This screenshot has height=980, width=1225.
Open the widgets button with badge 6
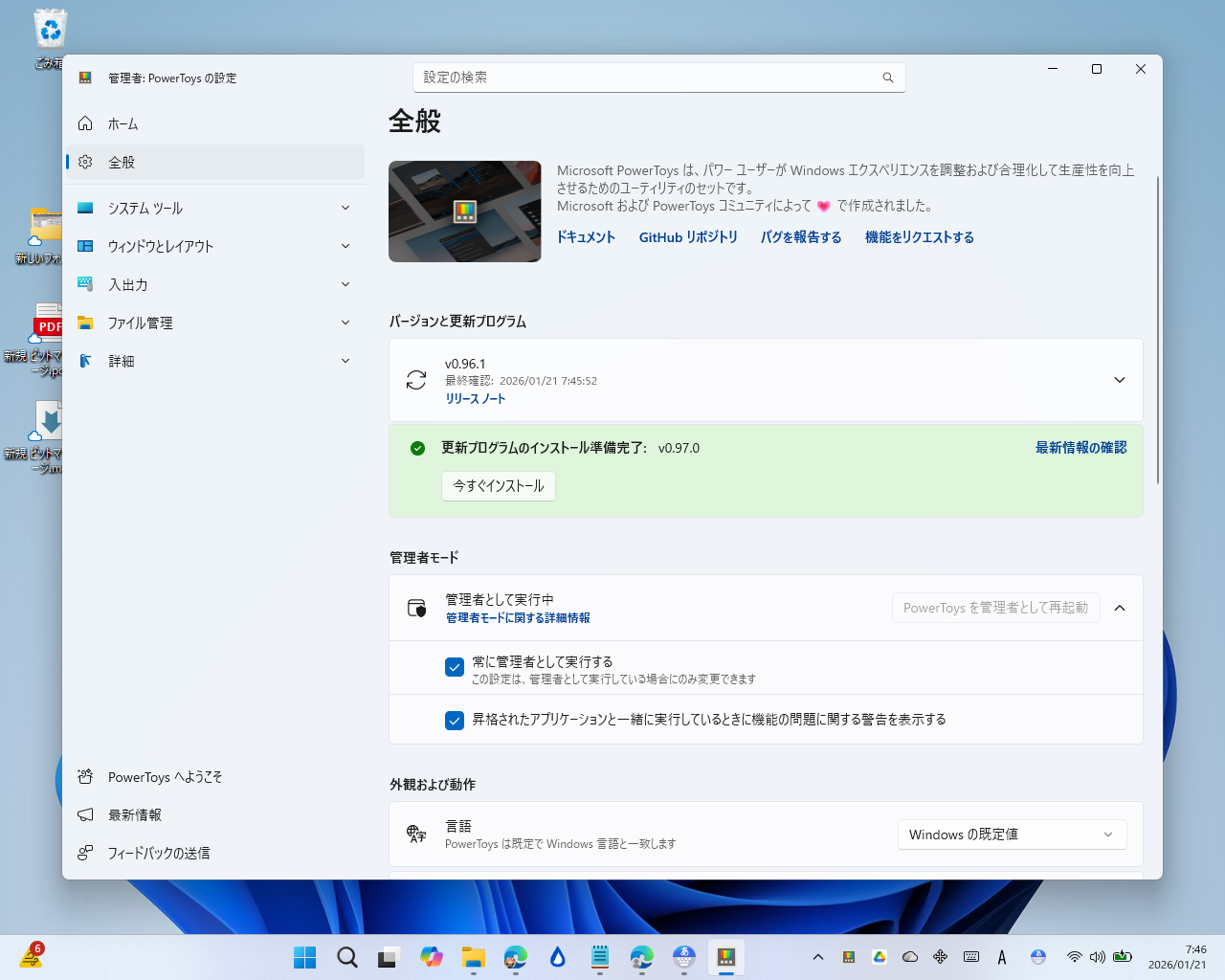32,955
